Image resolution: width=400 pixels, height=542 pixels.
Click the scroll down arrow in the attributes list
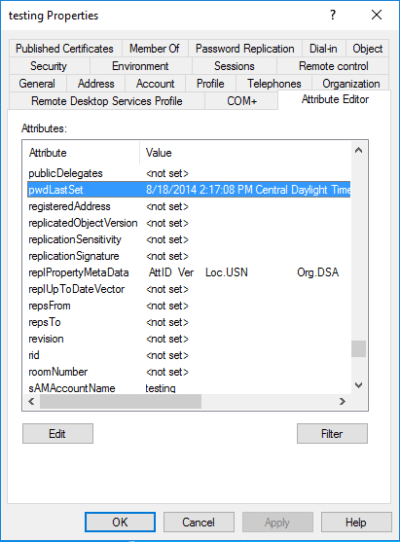[x=359, y=385]
